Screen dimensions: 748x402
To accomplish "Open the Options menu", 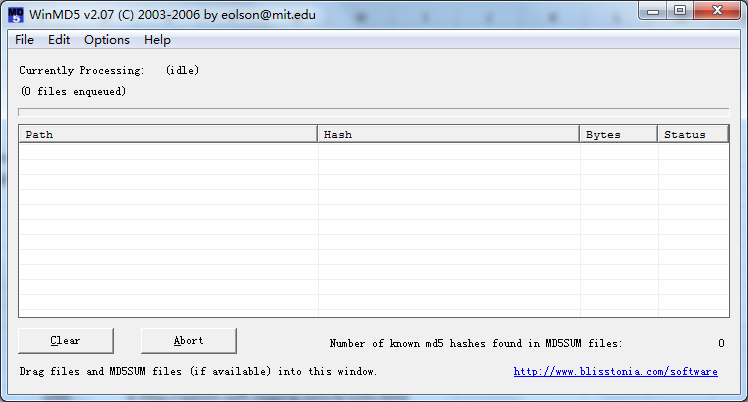I will click(x=107, y=40).
